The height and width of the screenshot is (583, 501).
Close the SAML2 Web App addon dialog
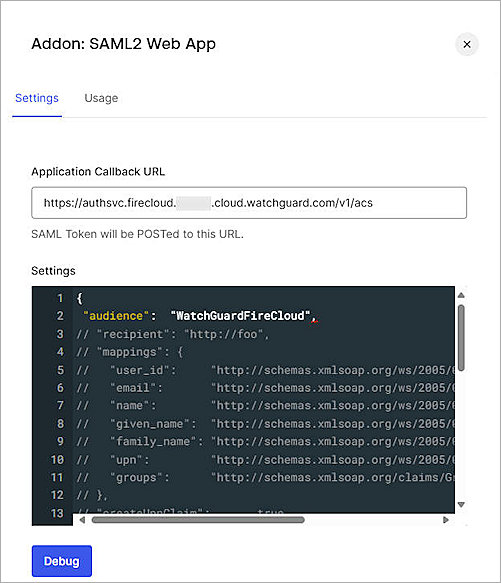[x=466, y=44]
